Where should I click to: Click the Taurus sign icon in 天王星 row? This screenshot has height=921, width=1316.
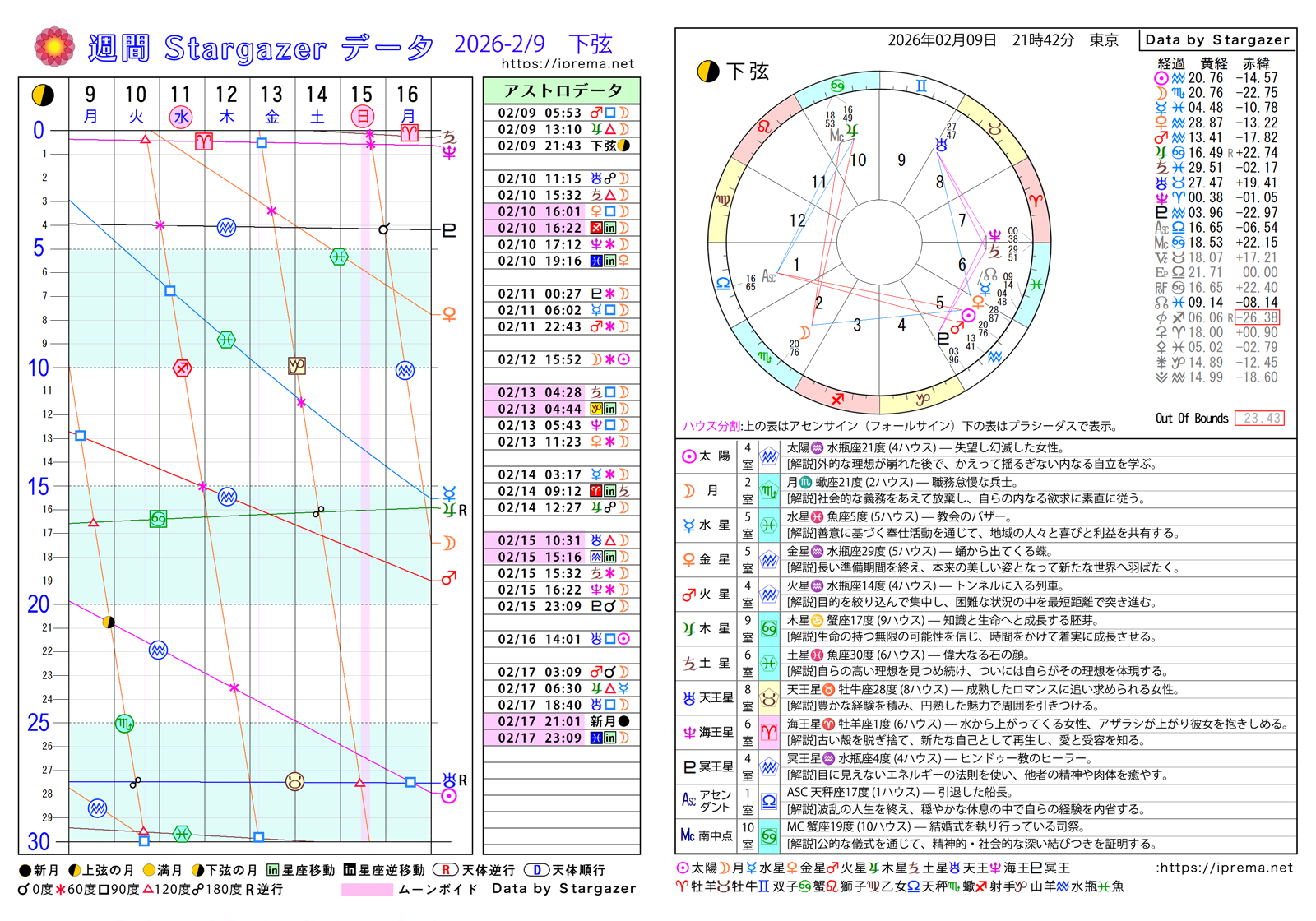pos(769,697)
